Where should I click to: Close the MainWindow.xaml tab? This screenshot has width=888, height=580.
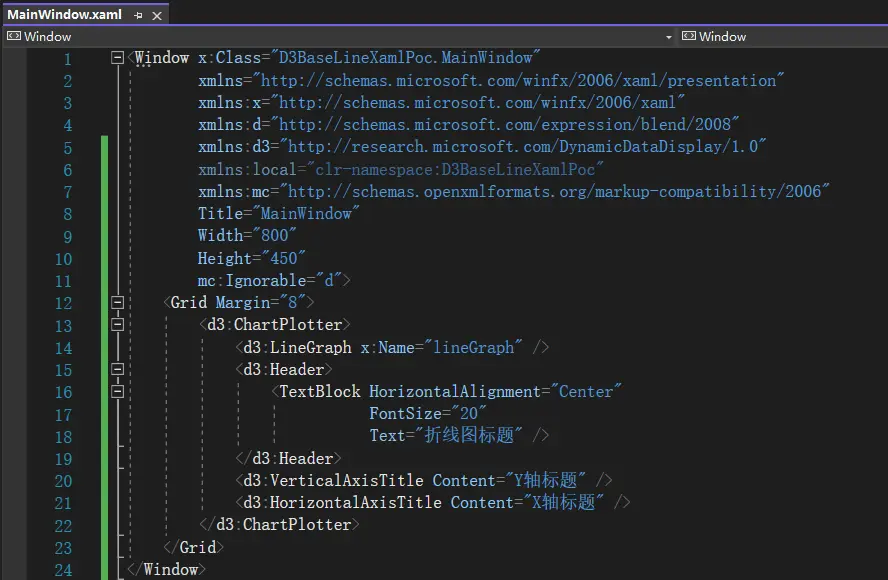point(155,15)
